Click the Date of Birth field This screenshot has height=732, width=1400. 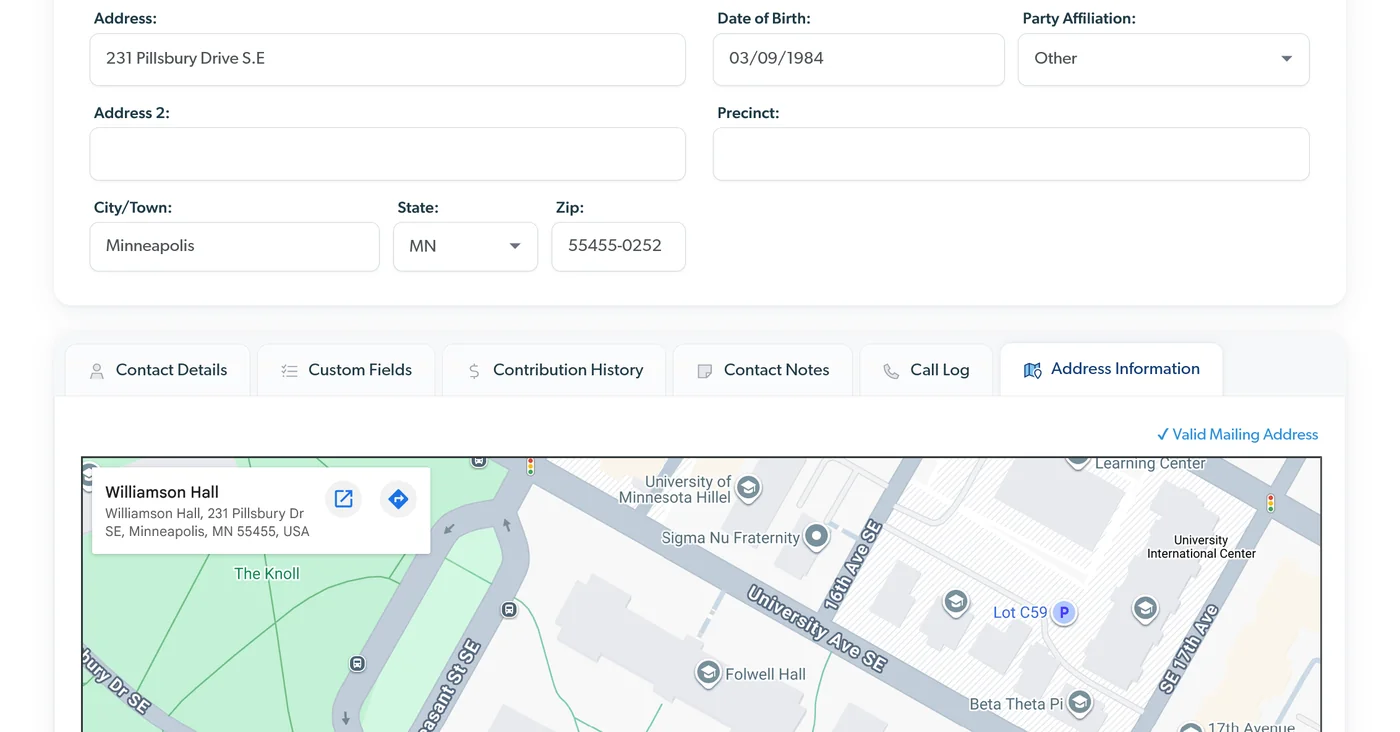(x=859, y=59)
